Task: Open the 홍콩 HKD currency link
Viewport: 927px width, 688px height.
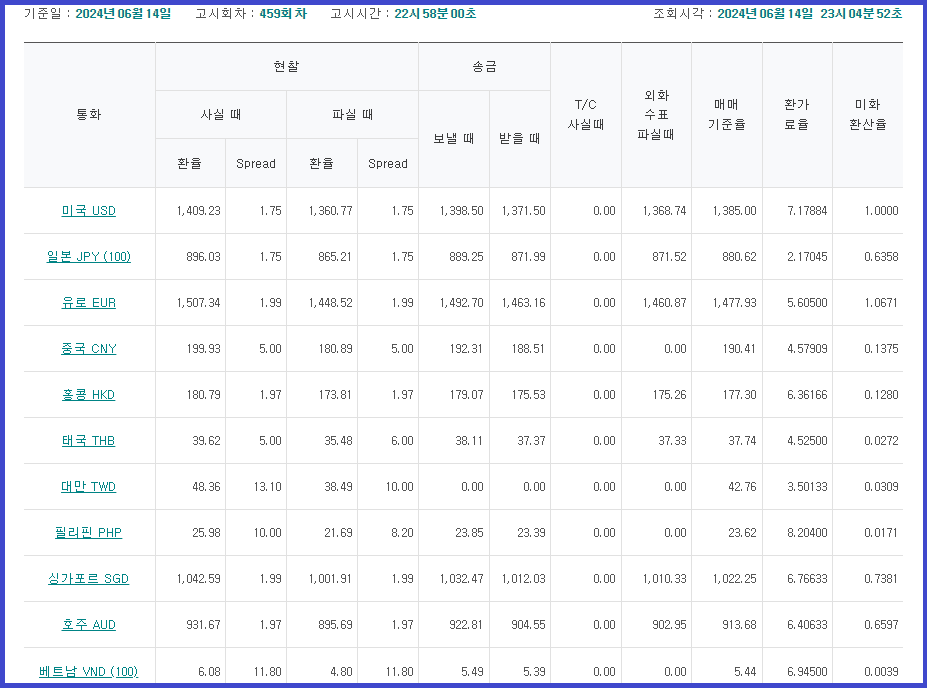Action: point(89,394)
